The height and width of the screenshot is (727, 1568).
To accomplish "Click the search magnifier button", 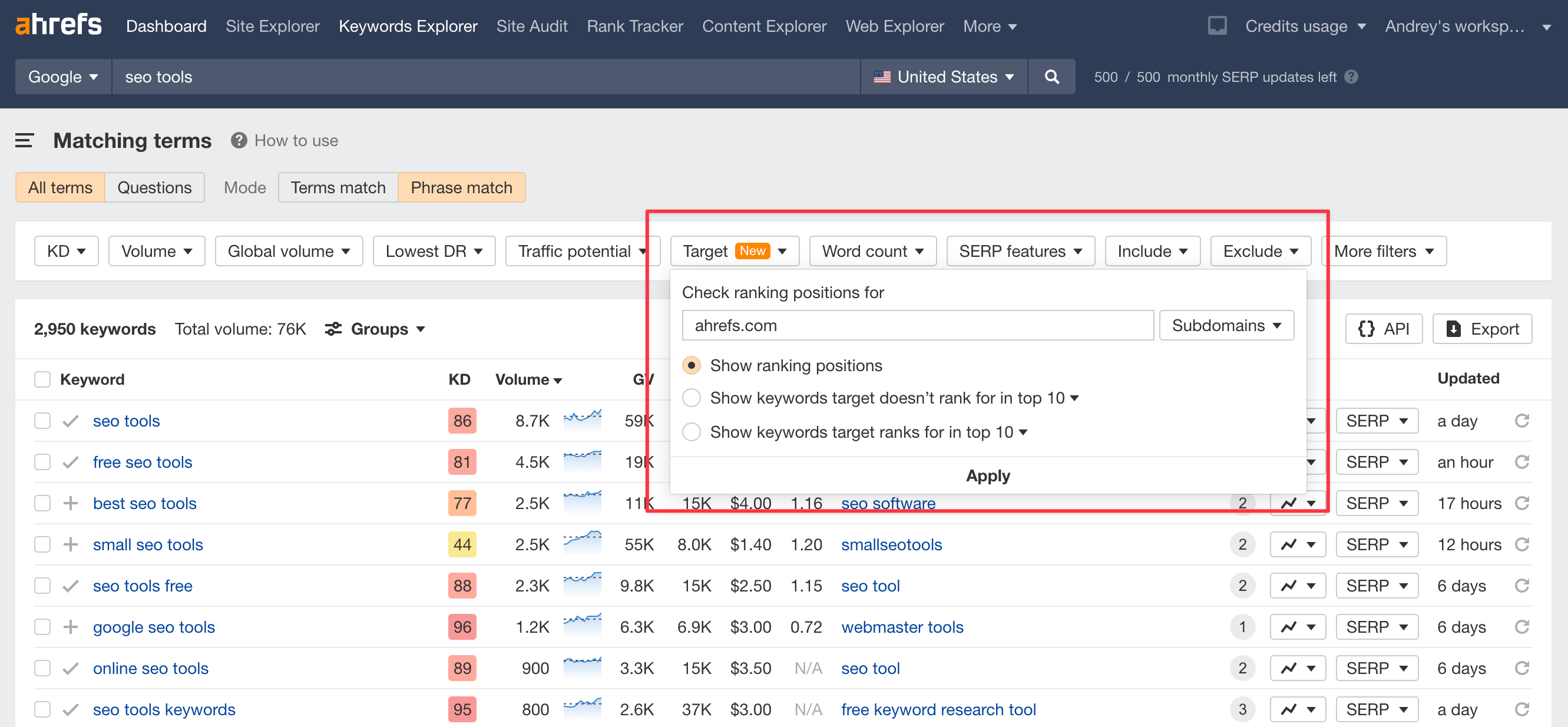I will point(1051,77).
